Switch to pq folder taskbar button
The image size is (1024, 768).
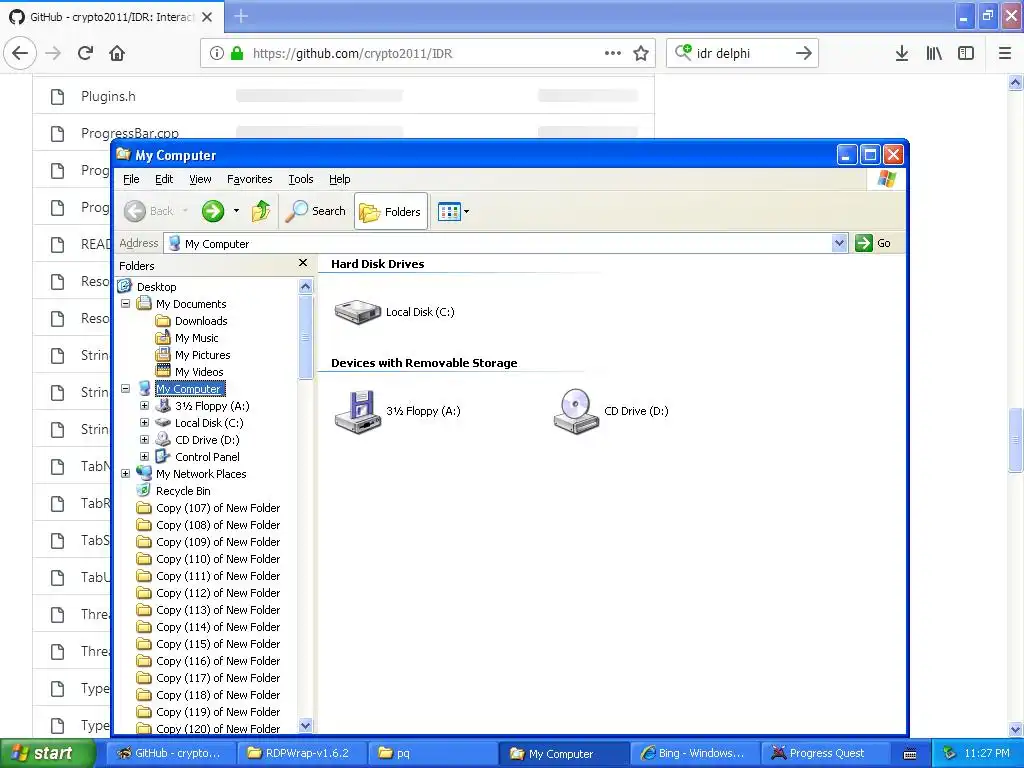432,753
